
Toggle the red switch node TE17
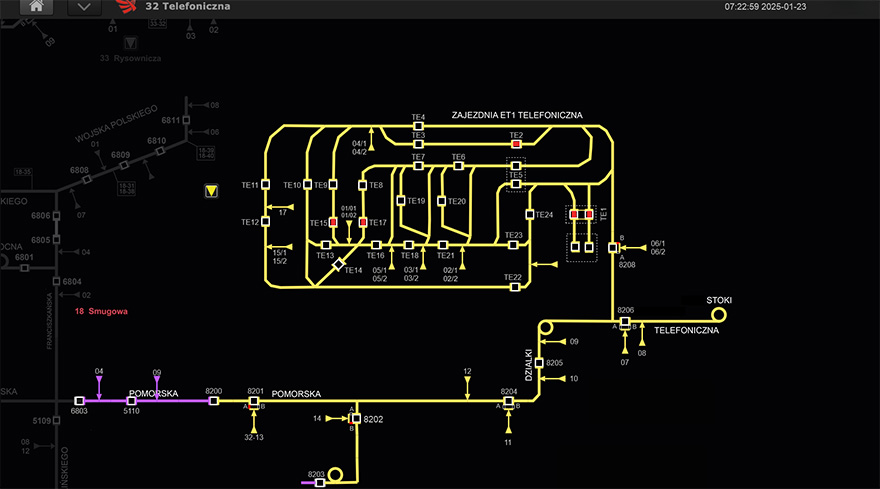point(363,223)
